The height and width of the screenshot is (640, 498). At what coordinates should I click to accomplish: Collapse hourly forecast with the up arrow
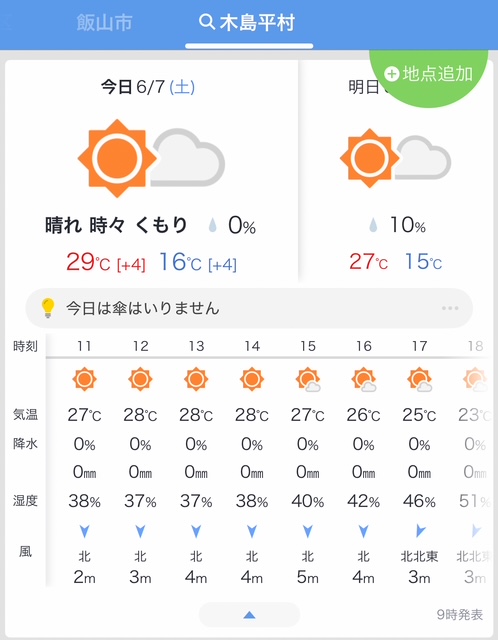[x=249, y=615]
